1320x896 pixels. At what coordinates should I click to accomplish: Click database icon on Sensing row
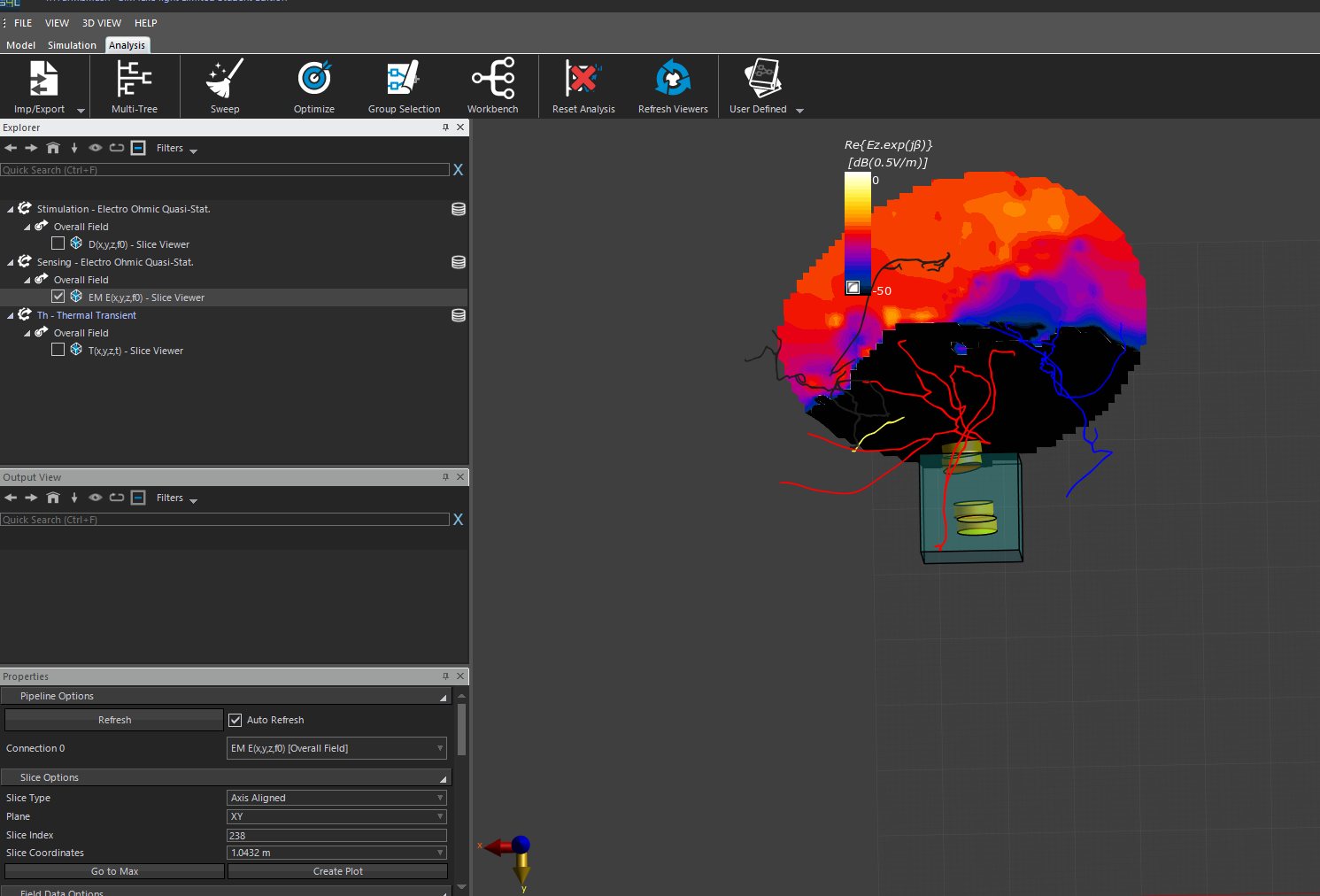click(459, 262)
